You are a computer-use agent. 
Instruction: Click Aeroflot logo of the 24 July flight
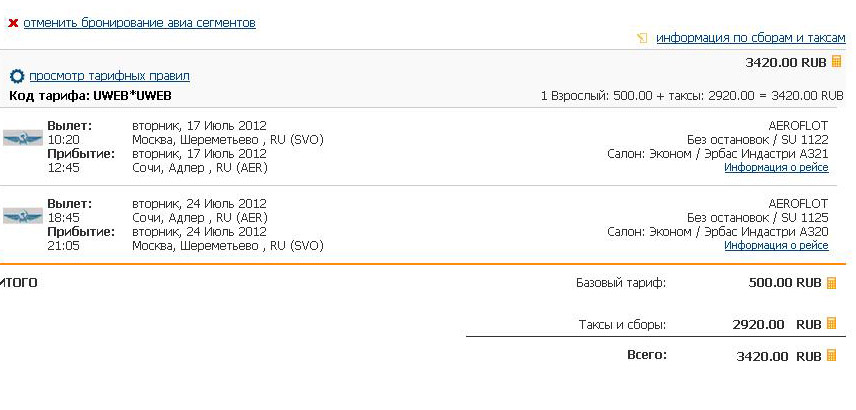pyautogui.click(x=23, y=215)
